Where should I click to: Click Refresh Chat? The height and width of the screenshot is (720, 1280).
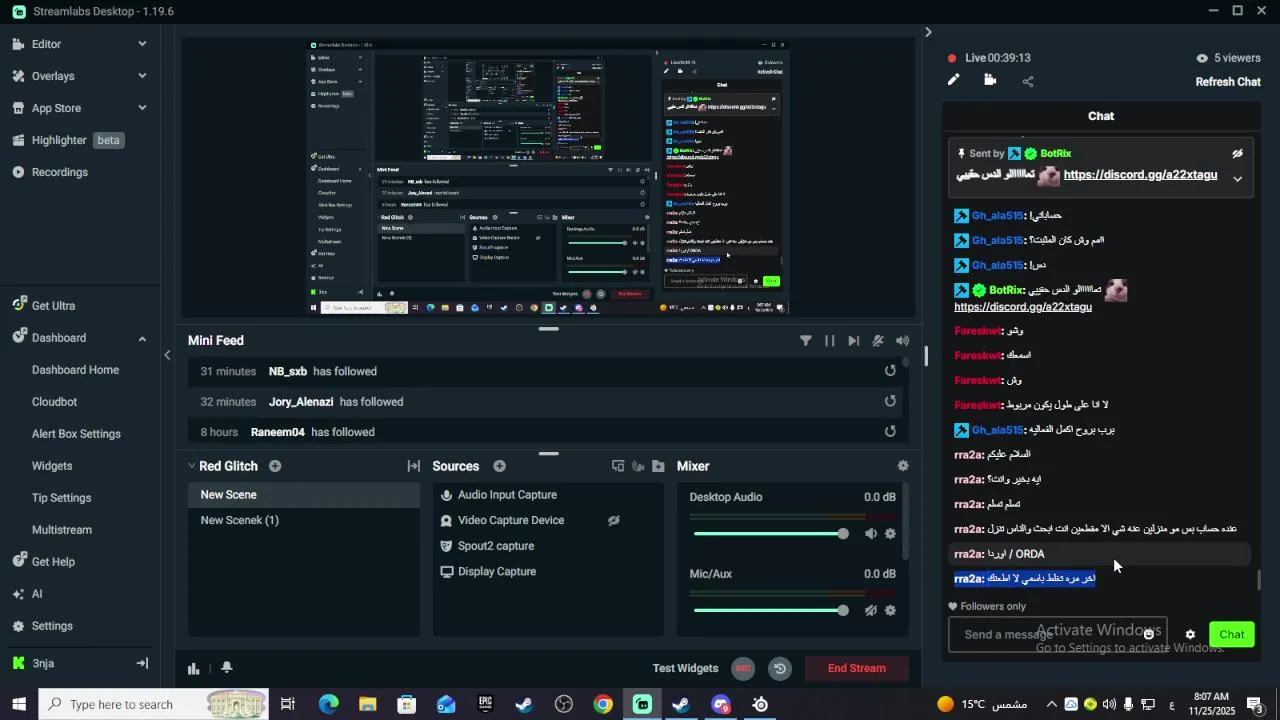(x=1228, y=82)
